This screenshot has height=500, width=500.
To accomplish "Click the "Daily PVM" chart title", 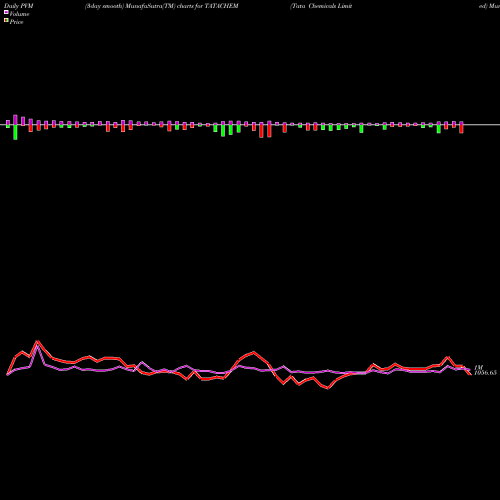I will point(19,6).
